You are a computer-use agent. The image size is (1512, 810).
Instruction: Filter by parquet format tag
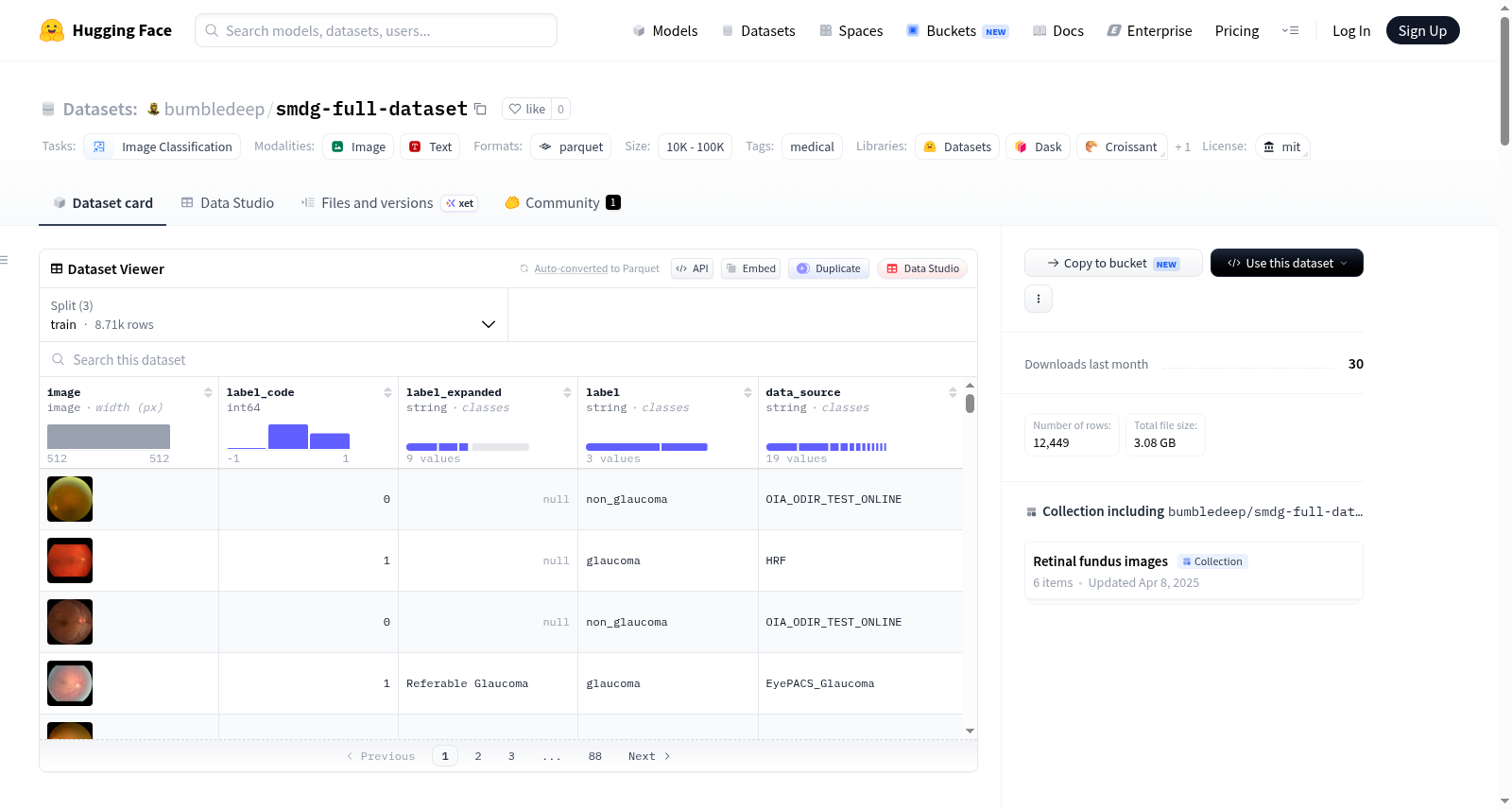click(571, 146)
